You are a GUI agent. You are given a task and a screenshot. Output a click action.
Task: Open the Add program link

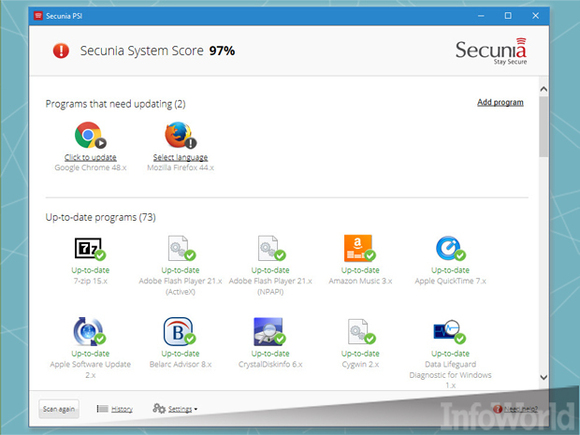click(500, 102)
